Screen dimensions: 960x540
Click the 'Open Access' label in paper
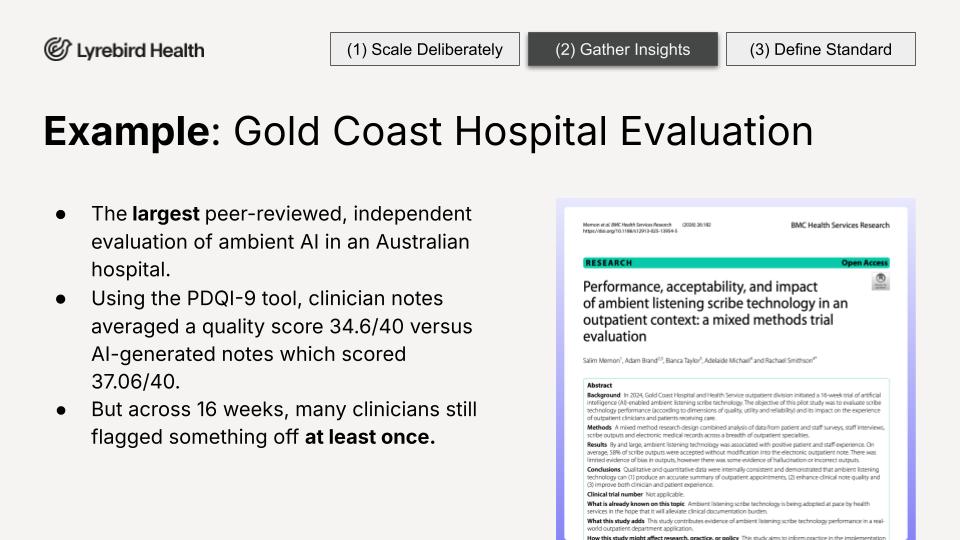[x=864, y=263]
